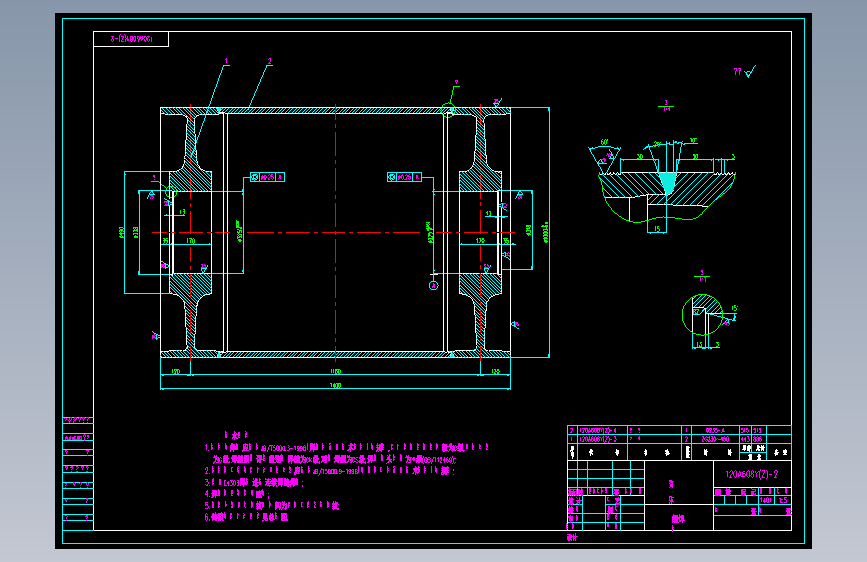
Task: Click the detail callout circle on shell top right
Action: tap(448, 110)
